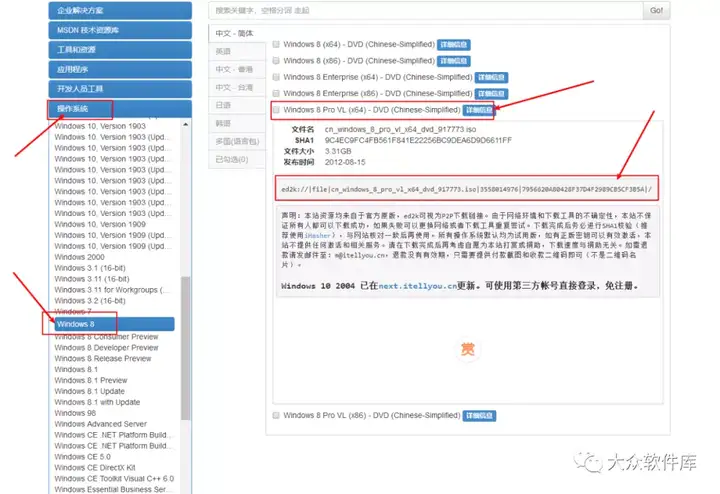
Task: Select Windows 8.1 Update entry
Action: coord(89,392)
